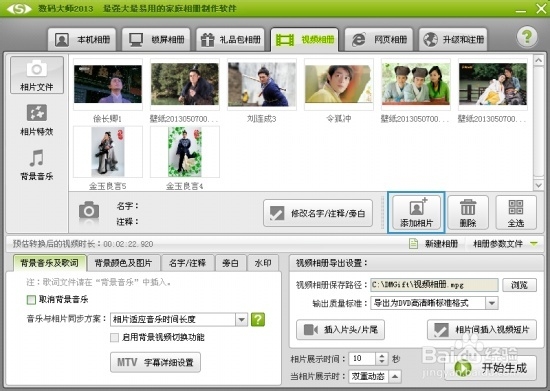
Task: Select the 金玉良言5 photo thumbnail
Action: point(108,152)
